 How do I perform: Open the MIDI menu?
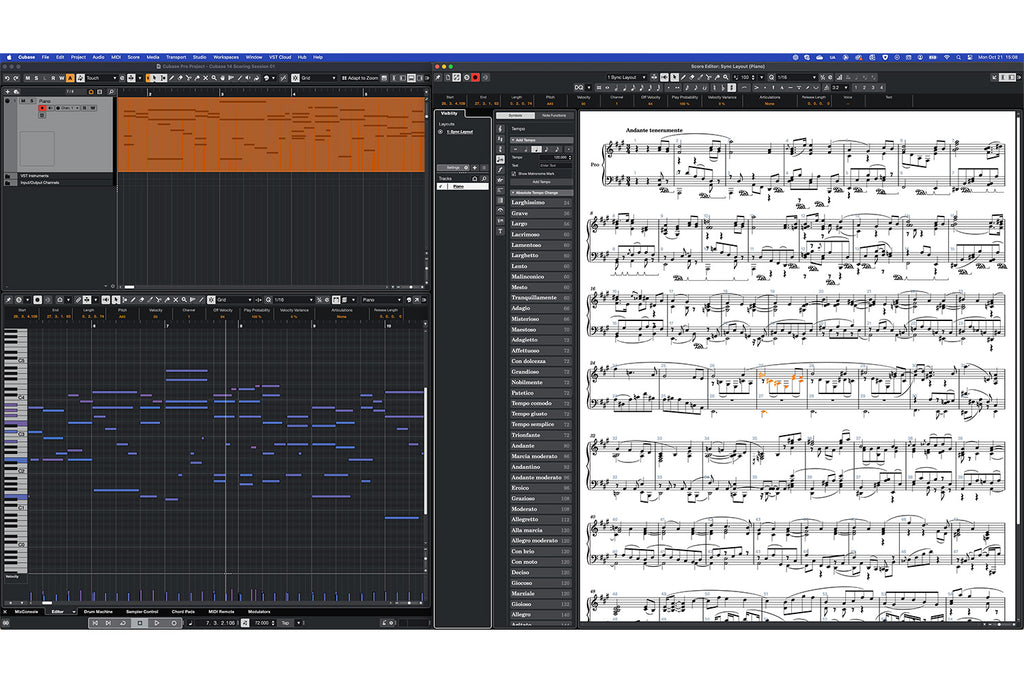(x=116, y=57)
